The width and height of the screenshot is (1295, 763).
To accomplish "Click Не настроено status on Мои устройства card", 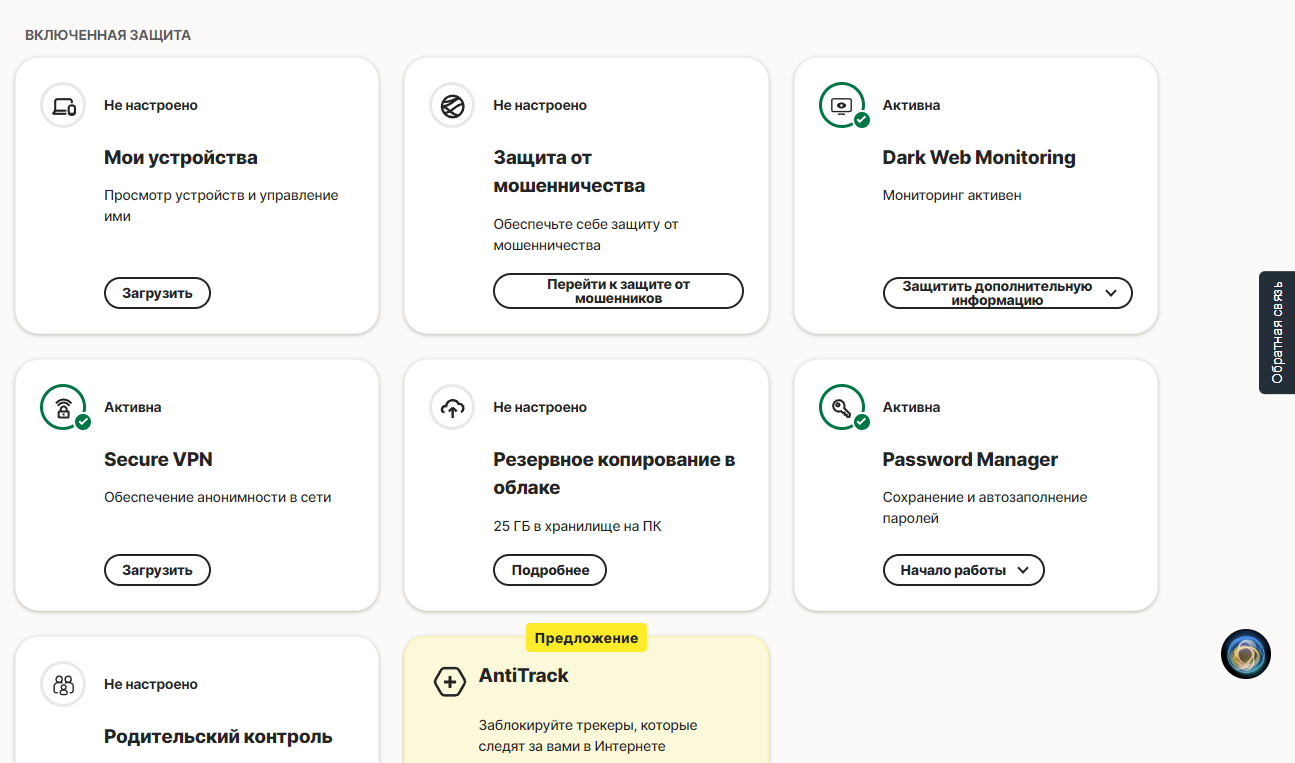I will tap(151, 106).
